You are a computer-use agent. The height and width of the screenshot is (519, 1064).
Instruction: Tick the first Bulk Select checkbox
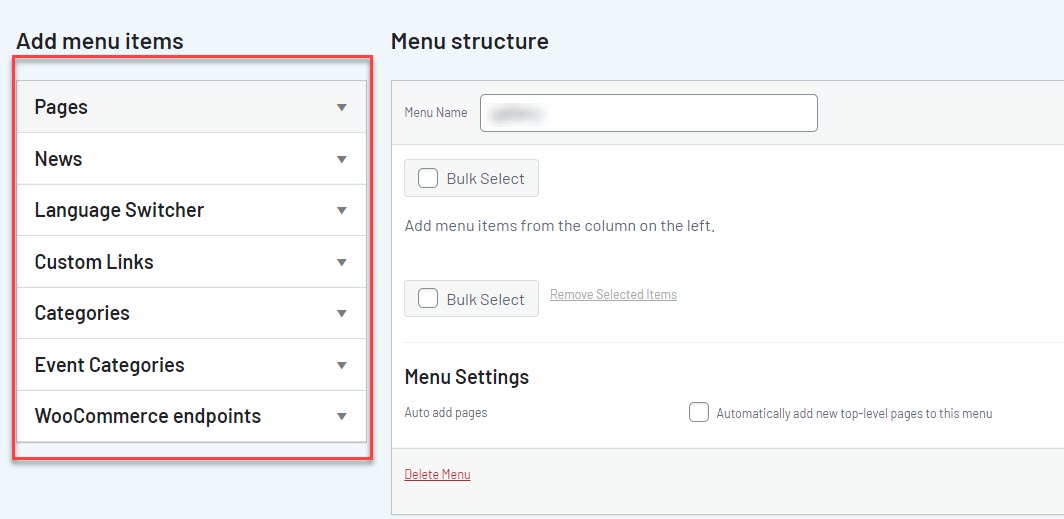pos(428,178)
